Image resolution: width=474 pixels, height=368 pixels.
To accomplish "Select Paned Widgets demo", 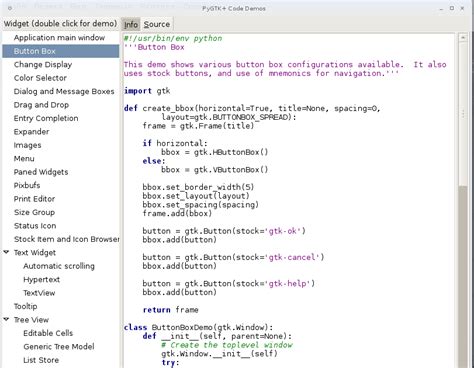I will (61, 172).
